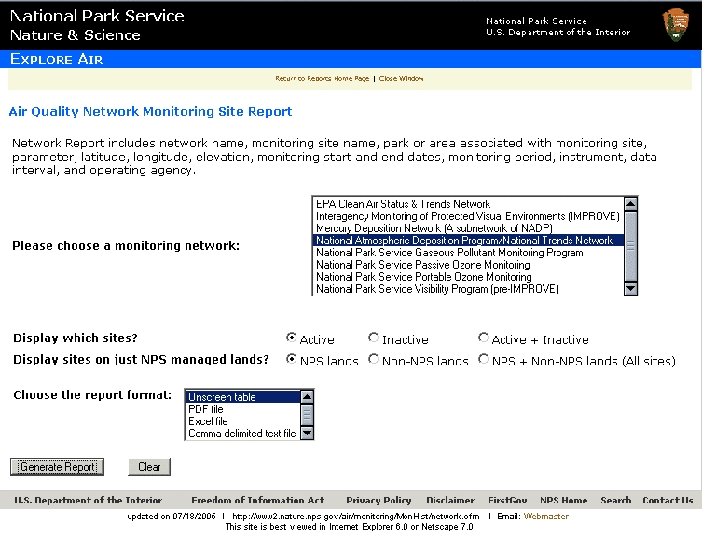Open Freedom of Information Act link

(258, 500)
